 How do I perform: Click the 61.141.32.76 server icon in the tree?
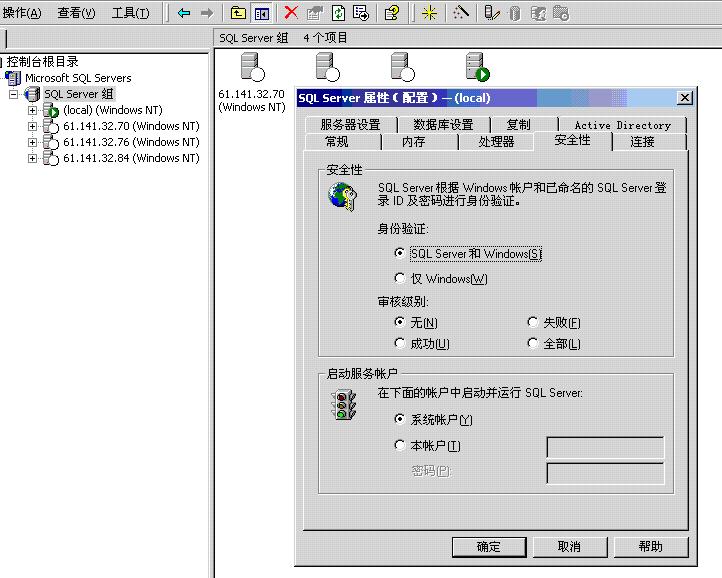[51, 142]
